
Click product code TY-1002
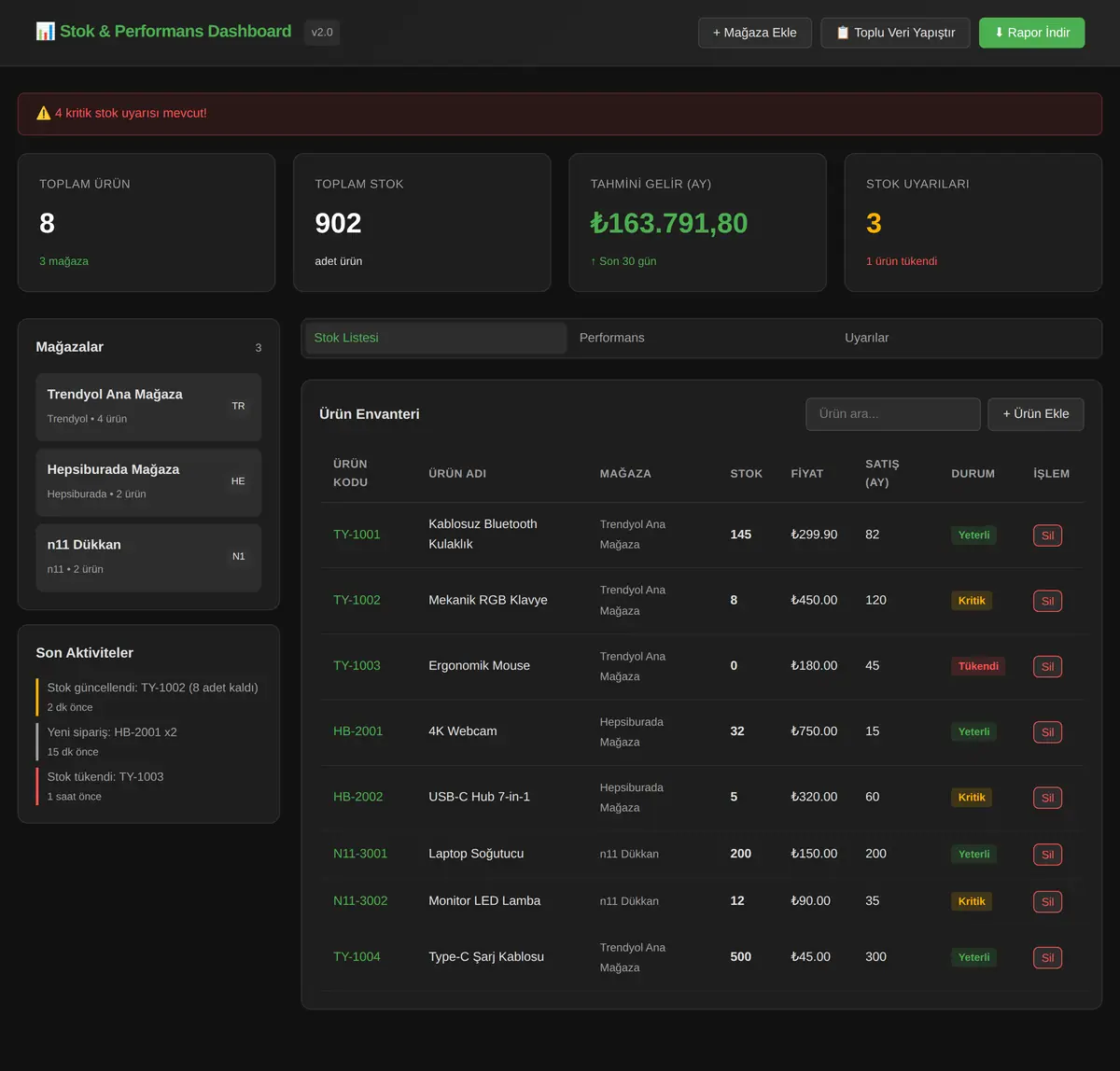click(x=357, y=600)
